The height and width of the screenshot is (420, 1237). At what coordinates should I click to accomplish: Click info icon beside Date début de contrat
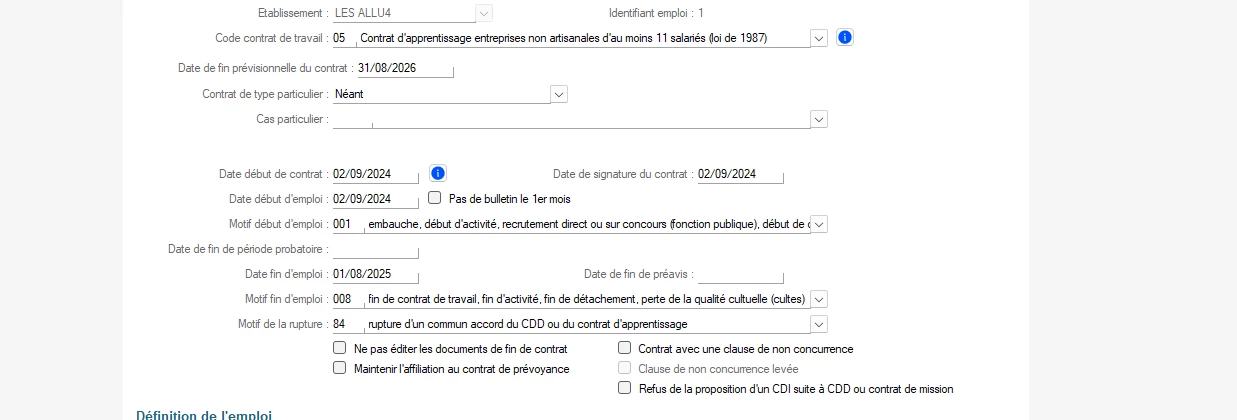[437, 173]
